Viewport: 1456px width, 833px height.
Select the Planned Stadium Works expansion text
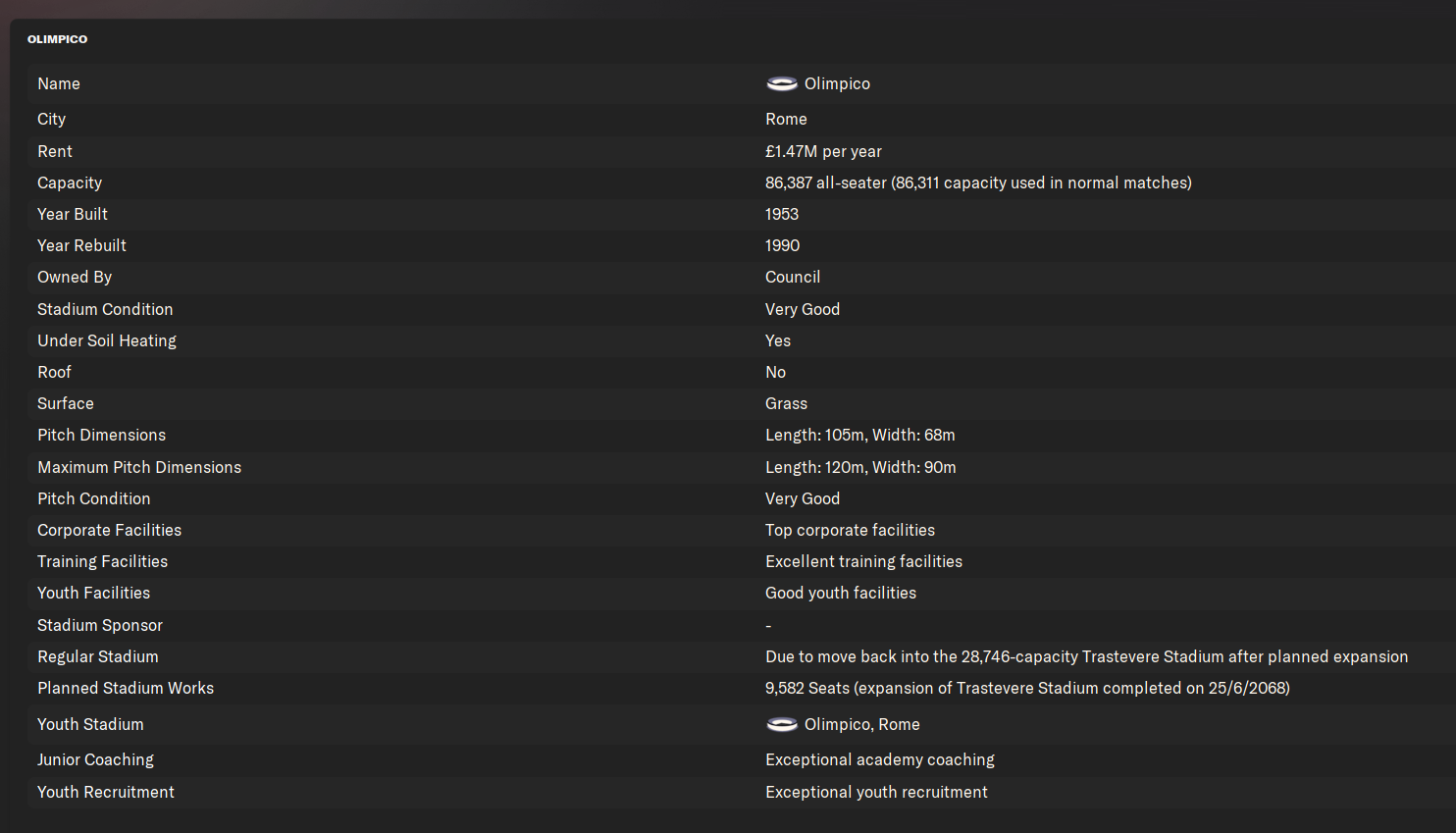[x=1027, y=688]
